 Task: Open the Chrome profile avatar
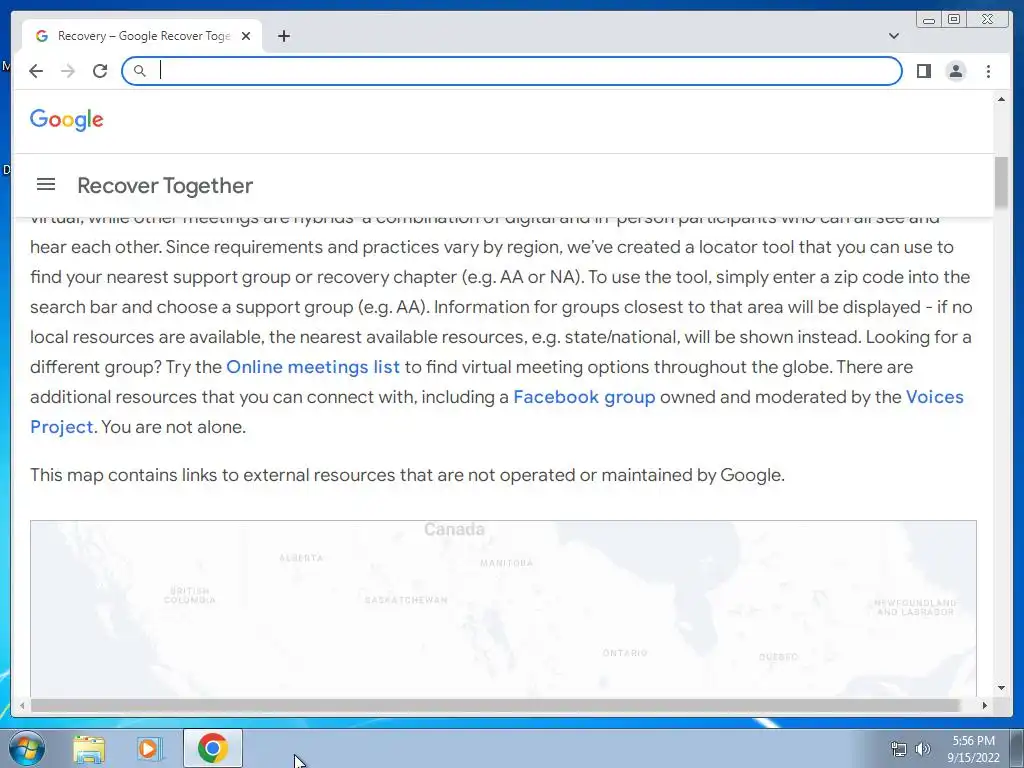[x=955, y=71]
